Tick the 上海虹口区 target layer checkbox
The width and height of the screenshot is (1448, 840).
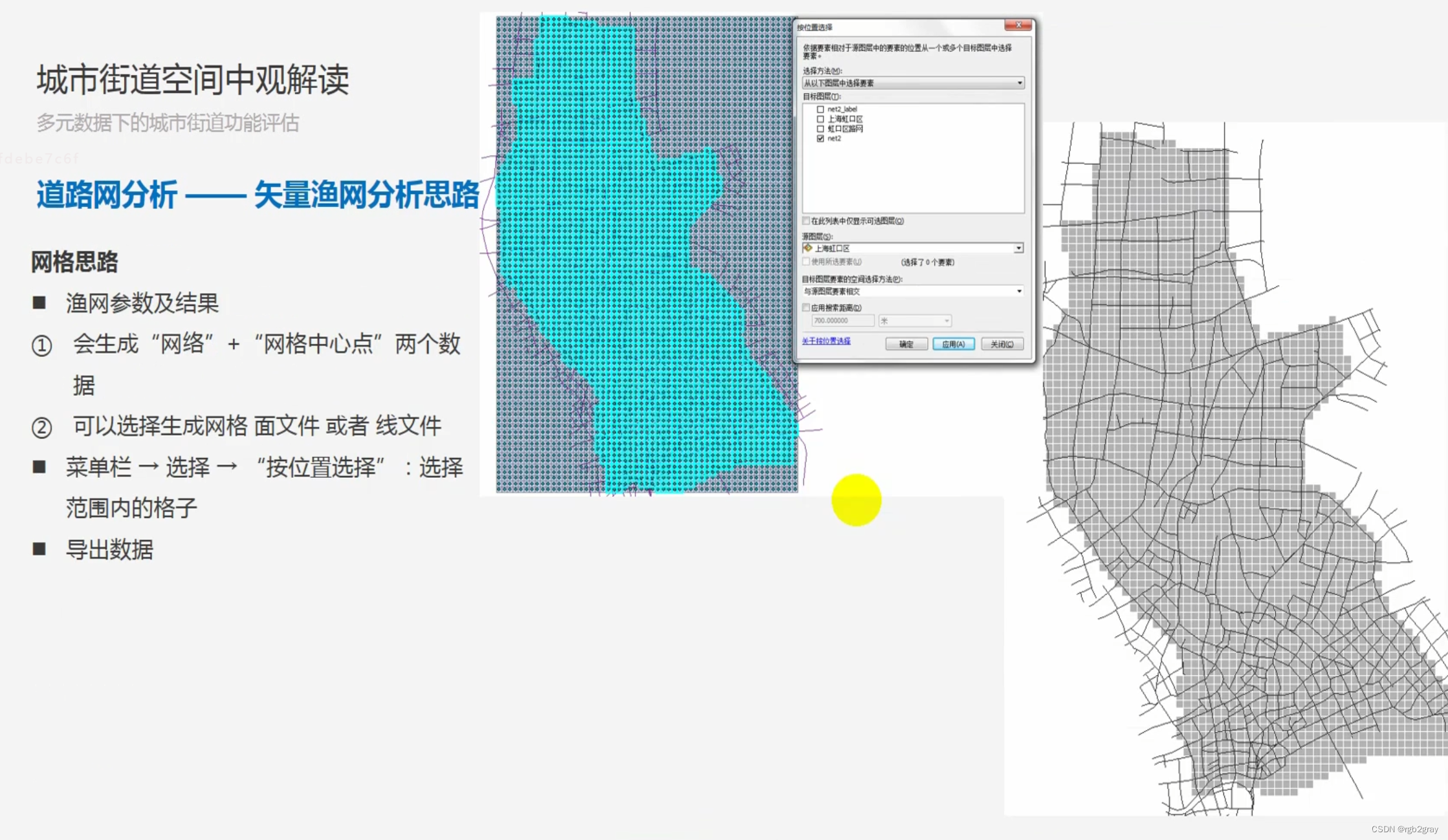pos(820,119)
